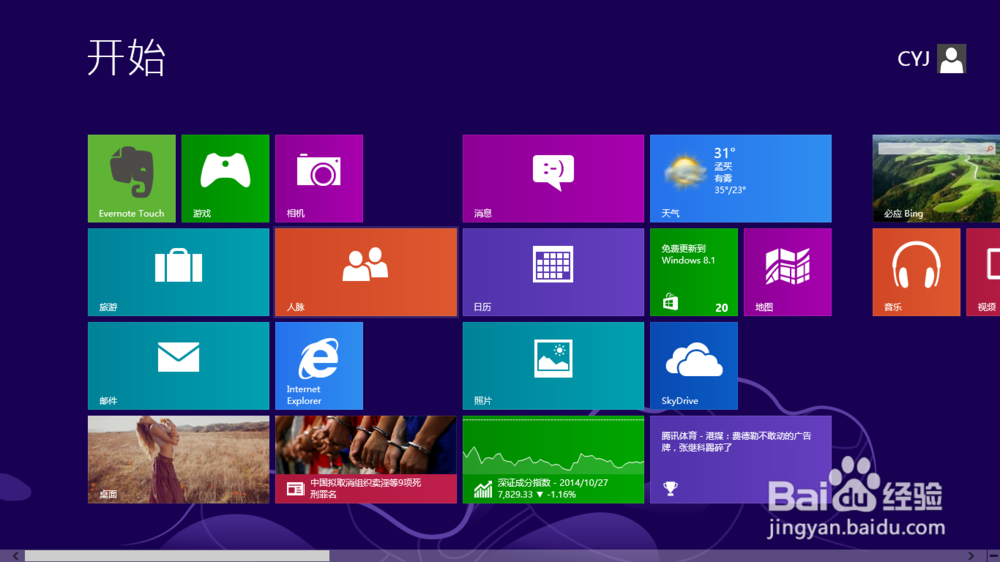
Task: Click the CYJ username text
Action: [x=913, y=59]
